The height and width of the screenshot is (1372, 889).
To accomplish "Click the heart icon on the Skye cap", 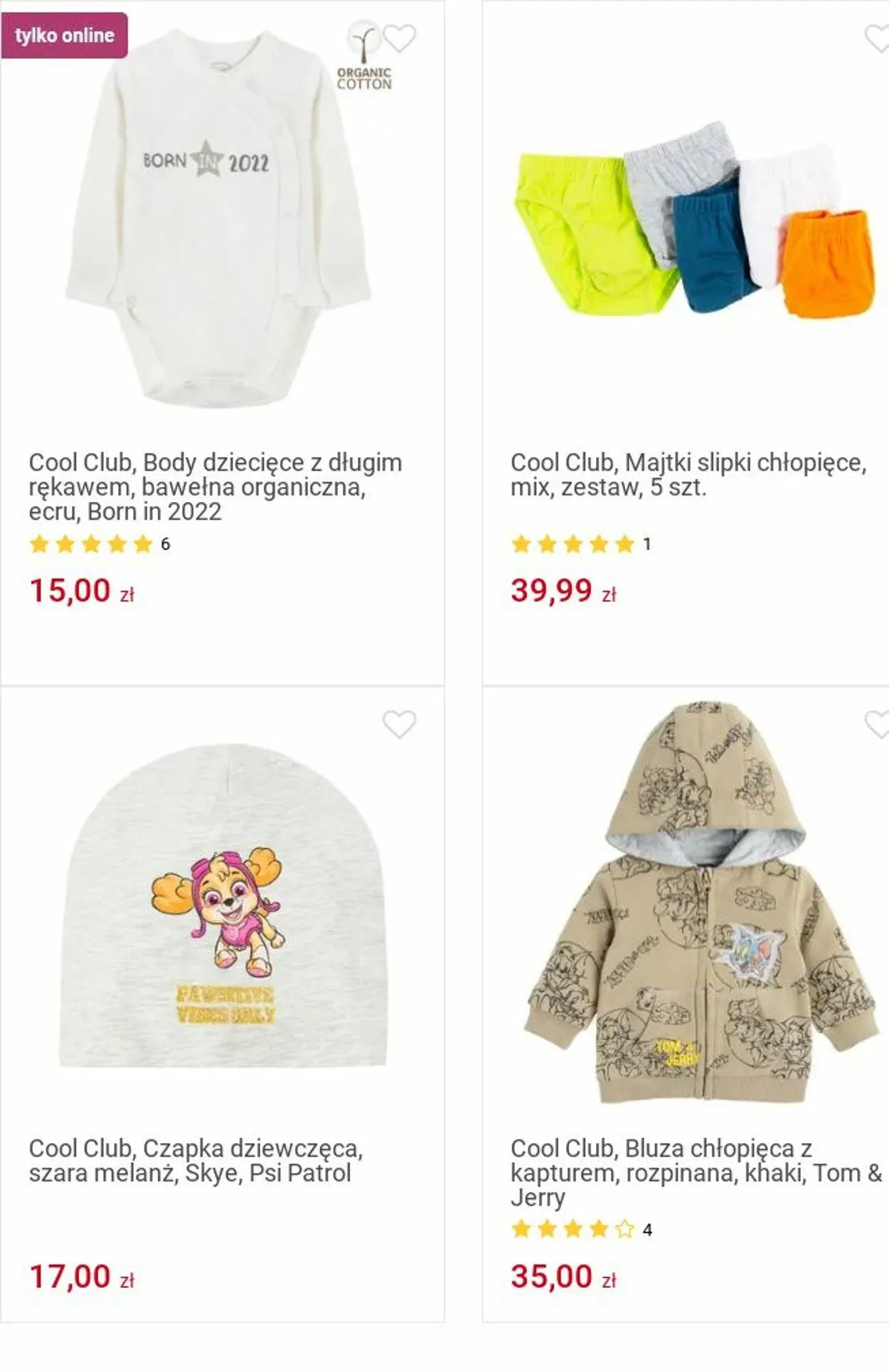I will (x=399, y=724).
